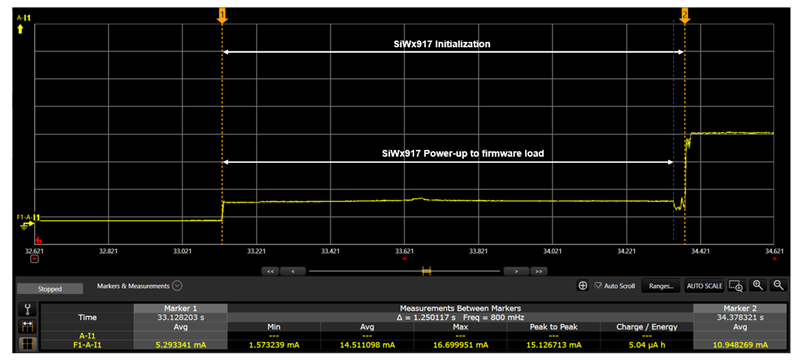Click the Max value 16.699951 mA
This screenshot has height=362, width=809.
point(460,344)
